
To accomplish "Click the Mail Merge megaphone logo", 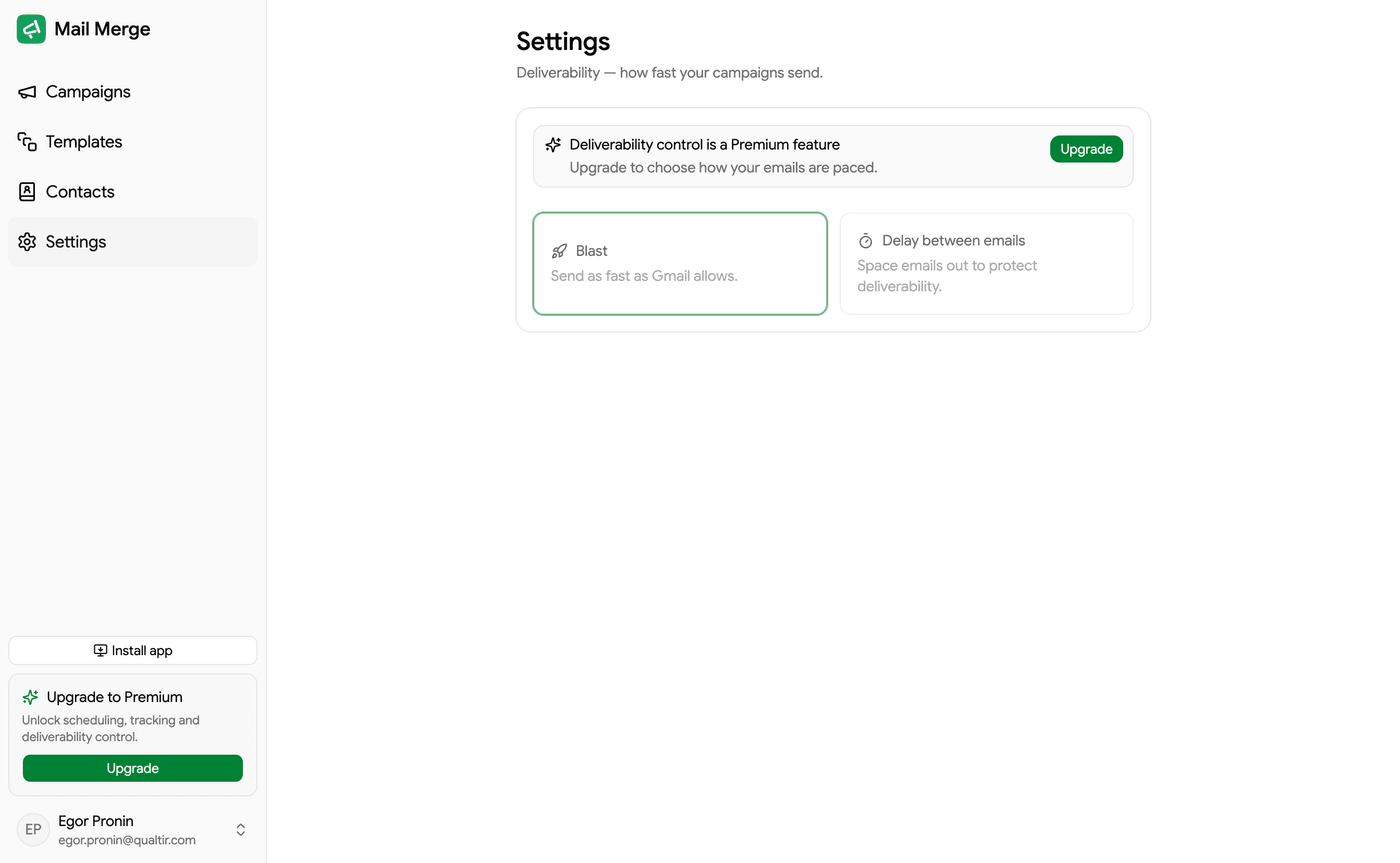I will point(31,29).
